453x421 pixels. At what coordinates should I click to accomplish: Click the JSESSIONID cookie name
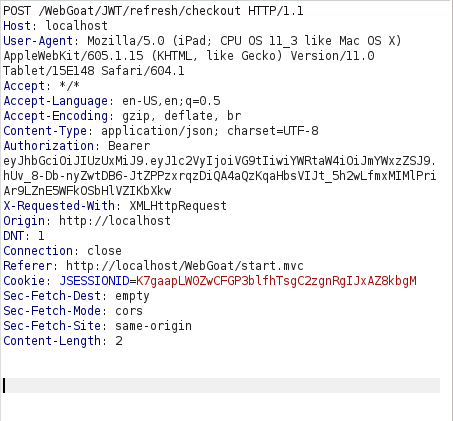tap(94, 281)
